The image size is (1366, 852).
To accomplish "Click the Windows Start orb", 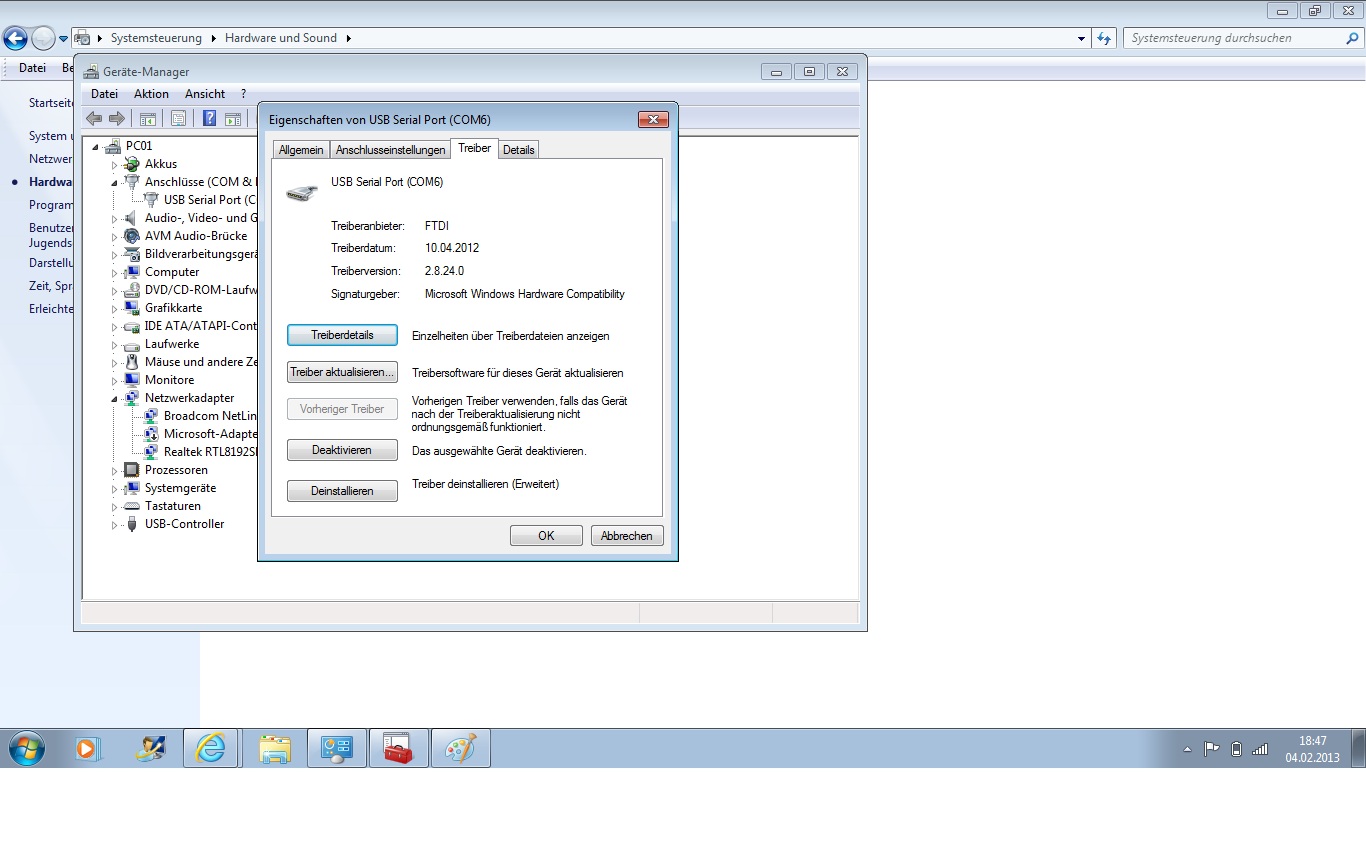I will [26, 748].
